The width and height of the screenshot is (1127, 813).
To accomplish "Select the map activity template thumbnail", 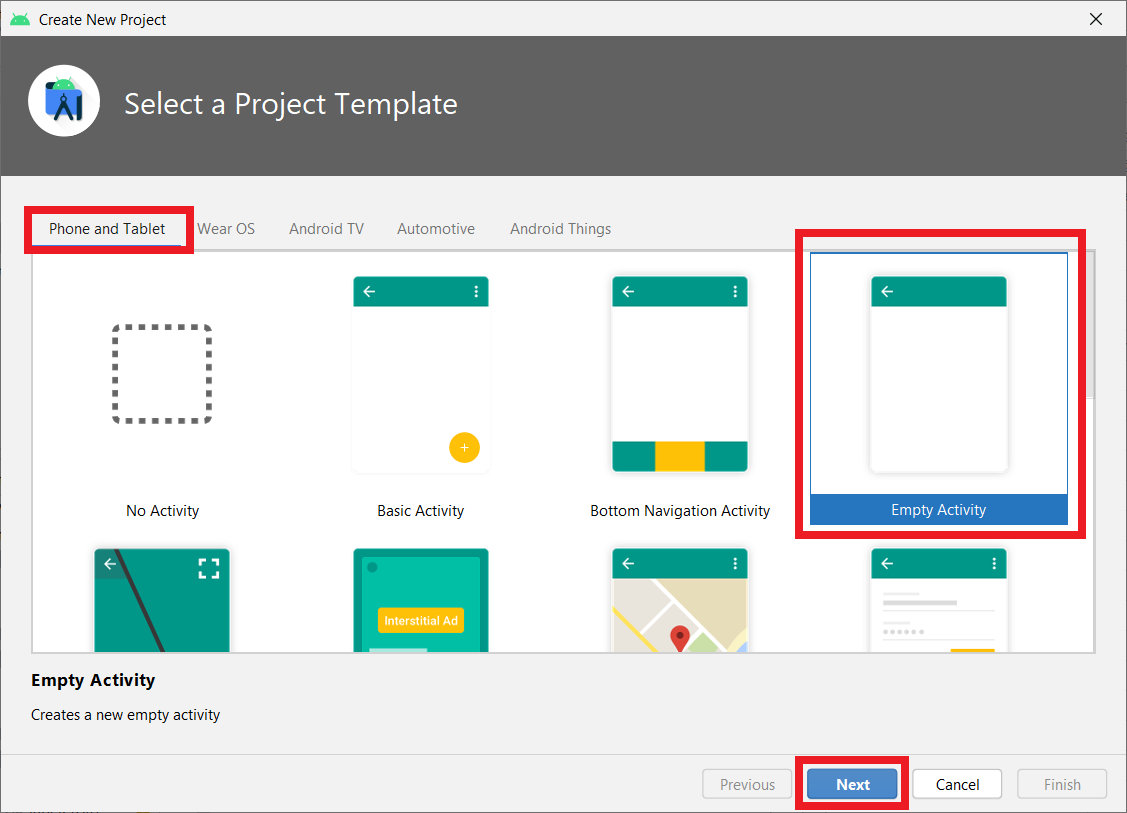I will [x=680, y=600].
